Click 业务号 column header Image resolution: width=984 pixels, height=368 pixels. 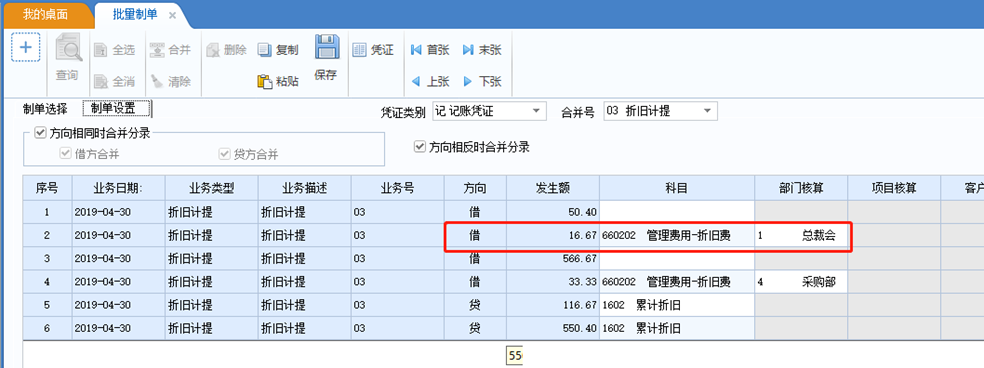click(x=398, y=188)
